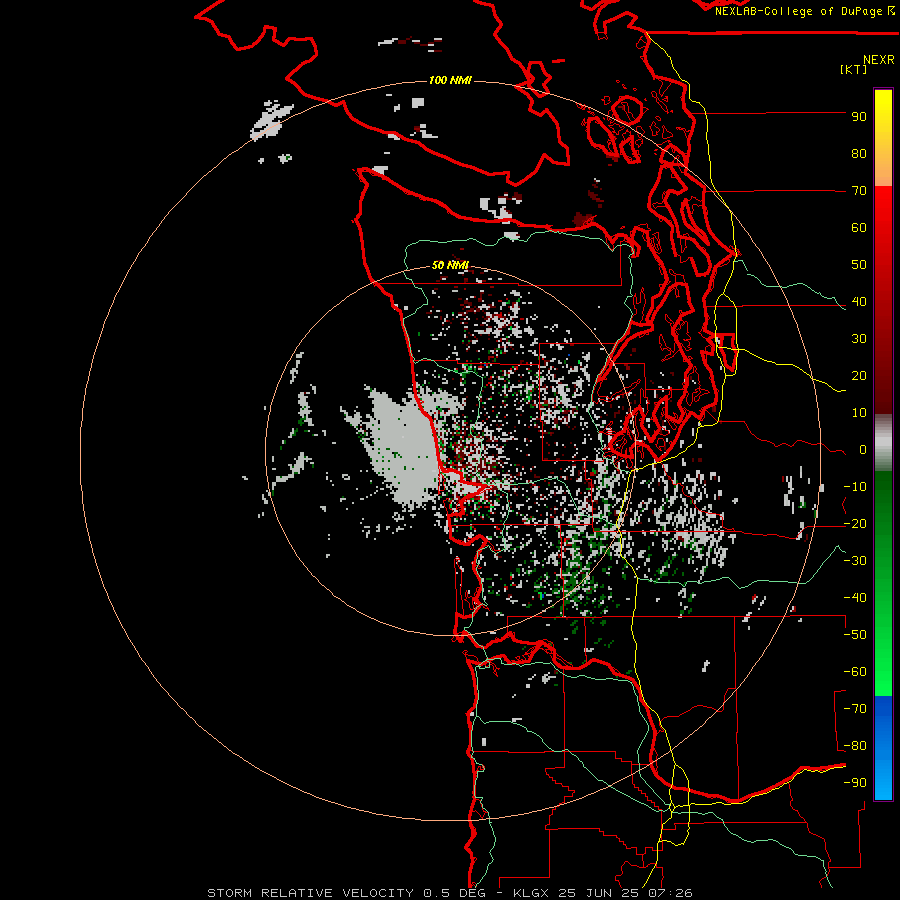Select the -70 scale value
Viewport: 900px width, 900px height.
click(855, 709)
